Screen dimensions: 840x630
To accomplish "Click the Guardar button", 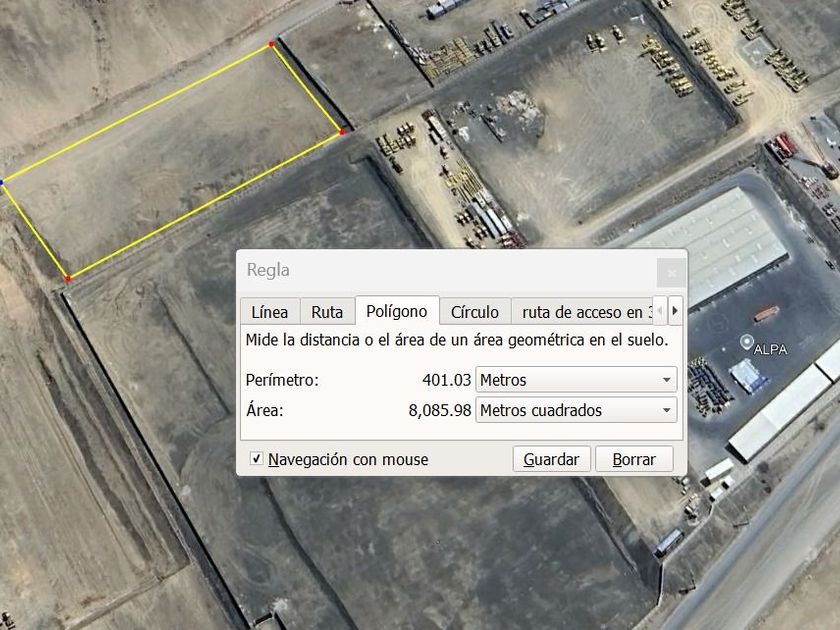I will tap(551, 459).
